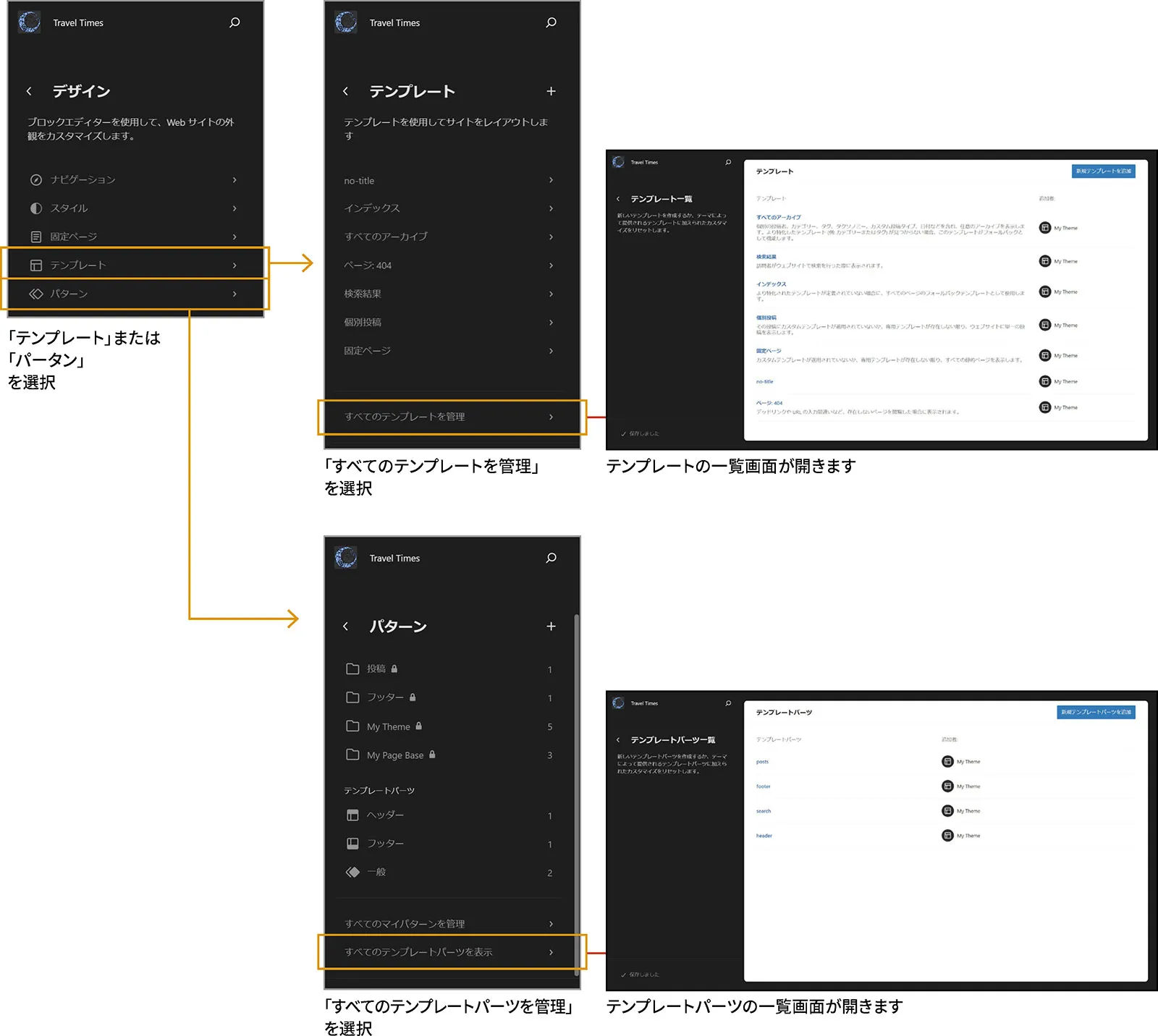Click the plus icon beside the パターン heading

[x=551, y=627]
